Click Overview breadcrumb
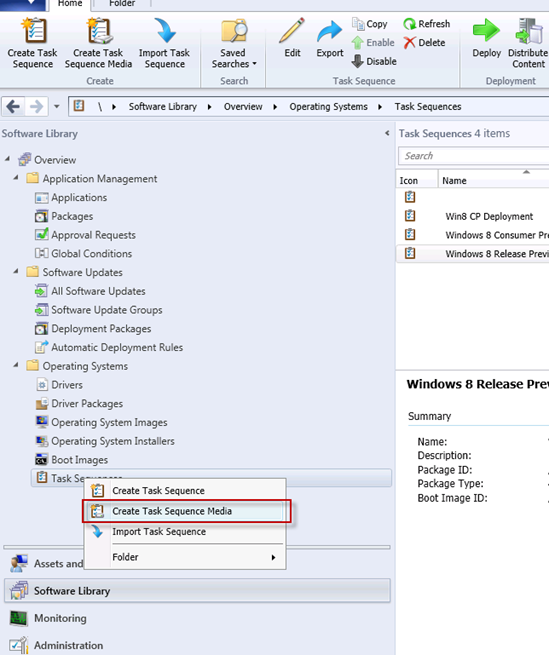 243,107
